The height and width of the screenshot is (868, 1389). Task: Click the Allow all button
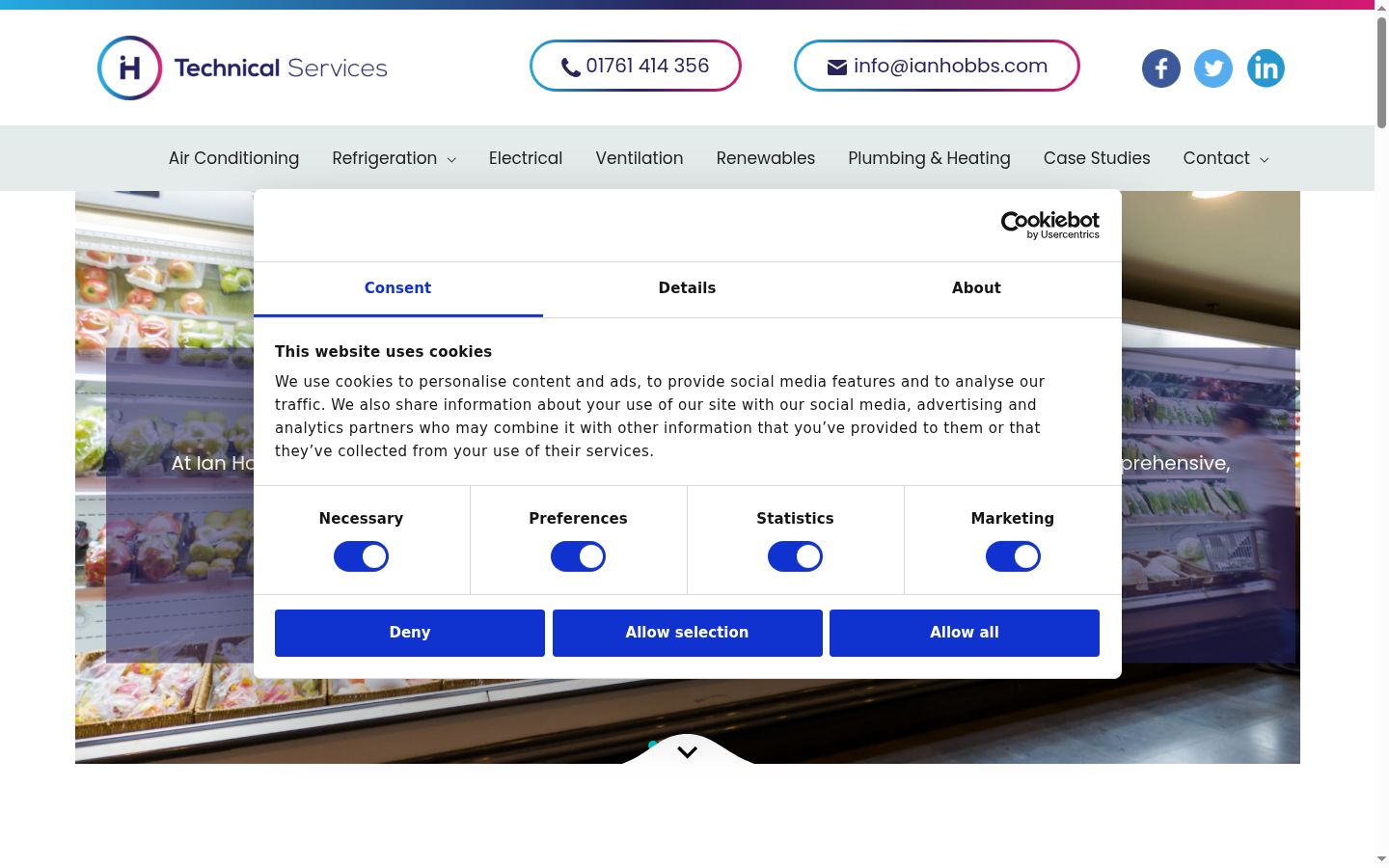pos(965,633)
